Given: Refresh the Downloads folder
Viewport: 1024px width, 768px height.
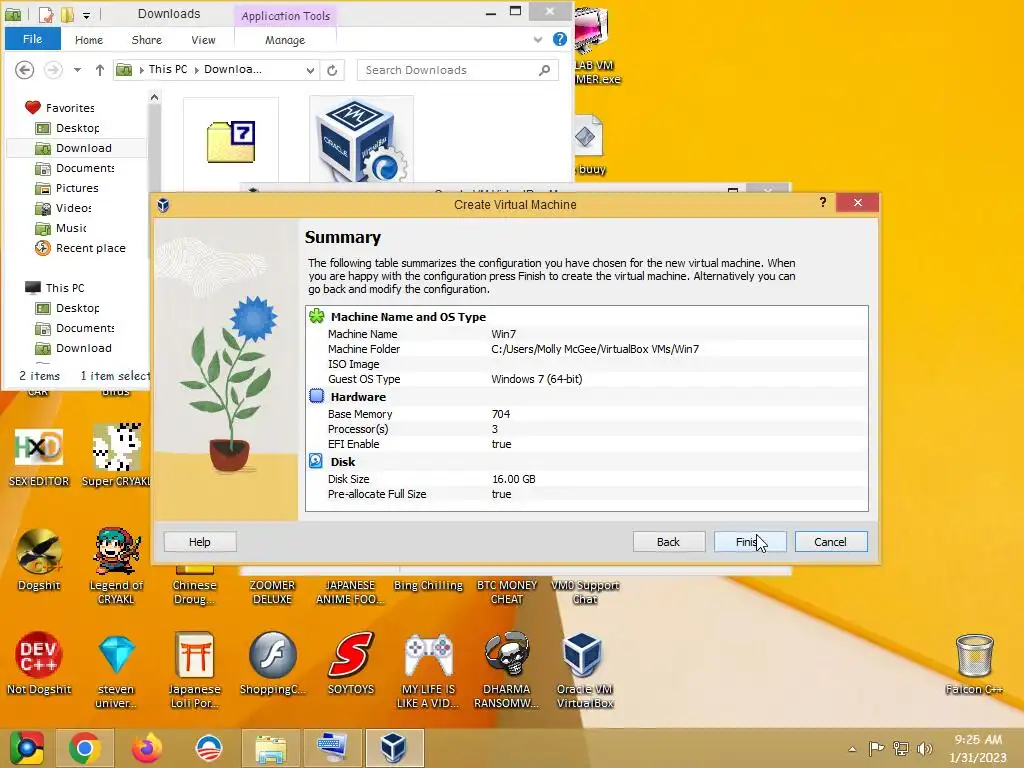Looking at the screenshot, I should [332, 70].
